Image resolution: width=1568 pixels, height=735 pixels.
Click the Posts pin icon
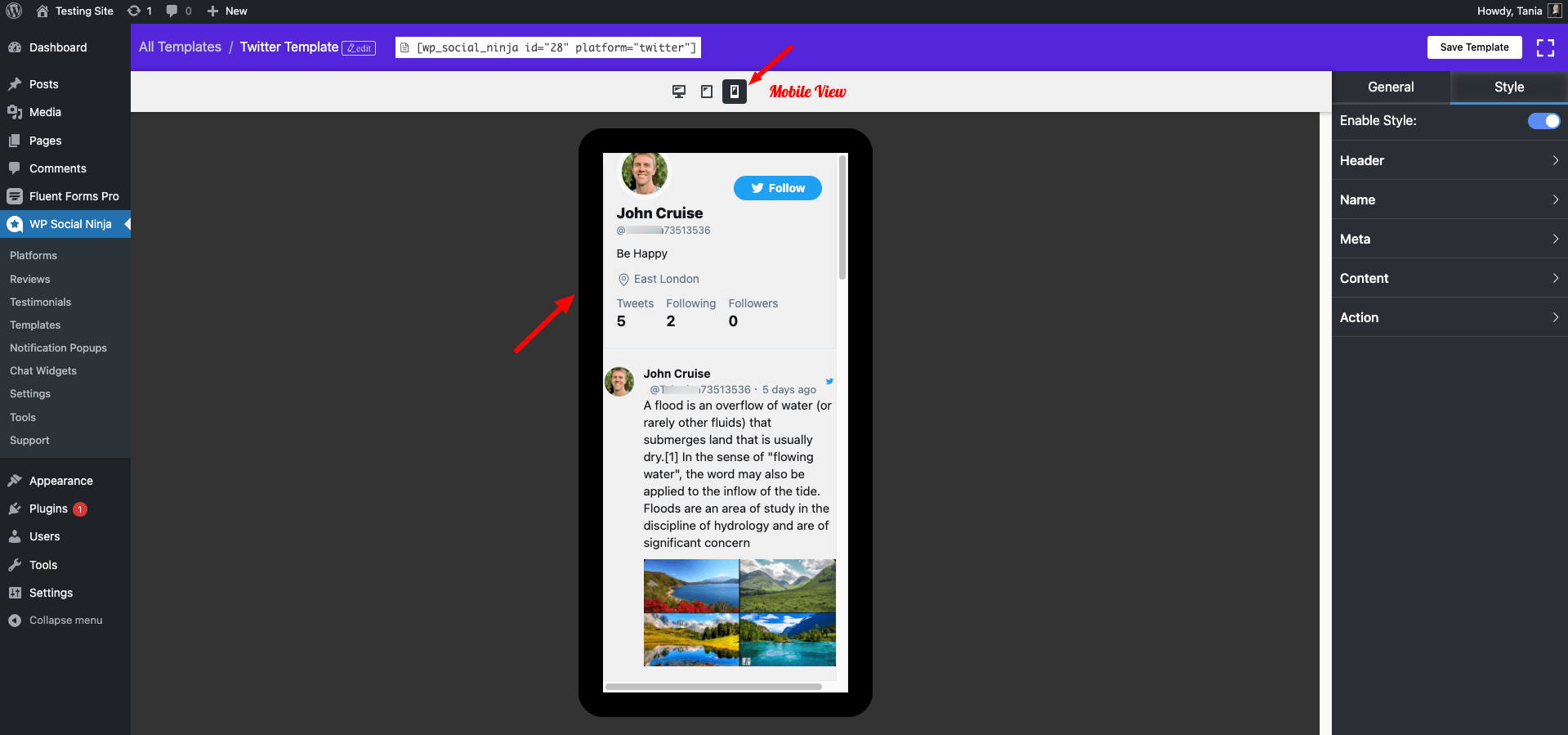15,84
